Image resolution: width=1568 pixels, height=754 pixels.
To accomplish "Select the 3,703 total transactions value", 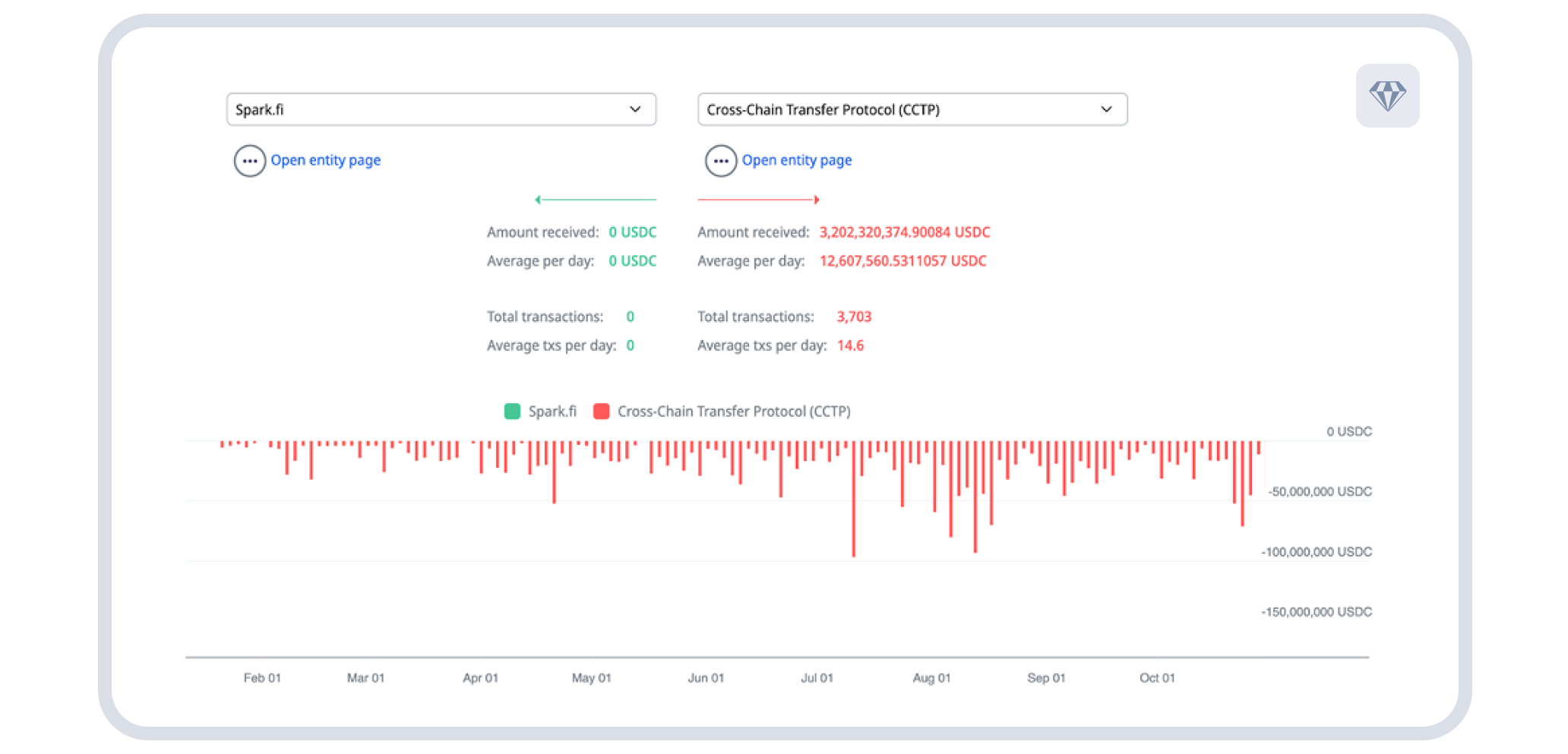I will pyautogui.click(x=854, y=317).
